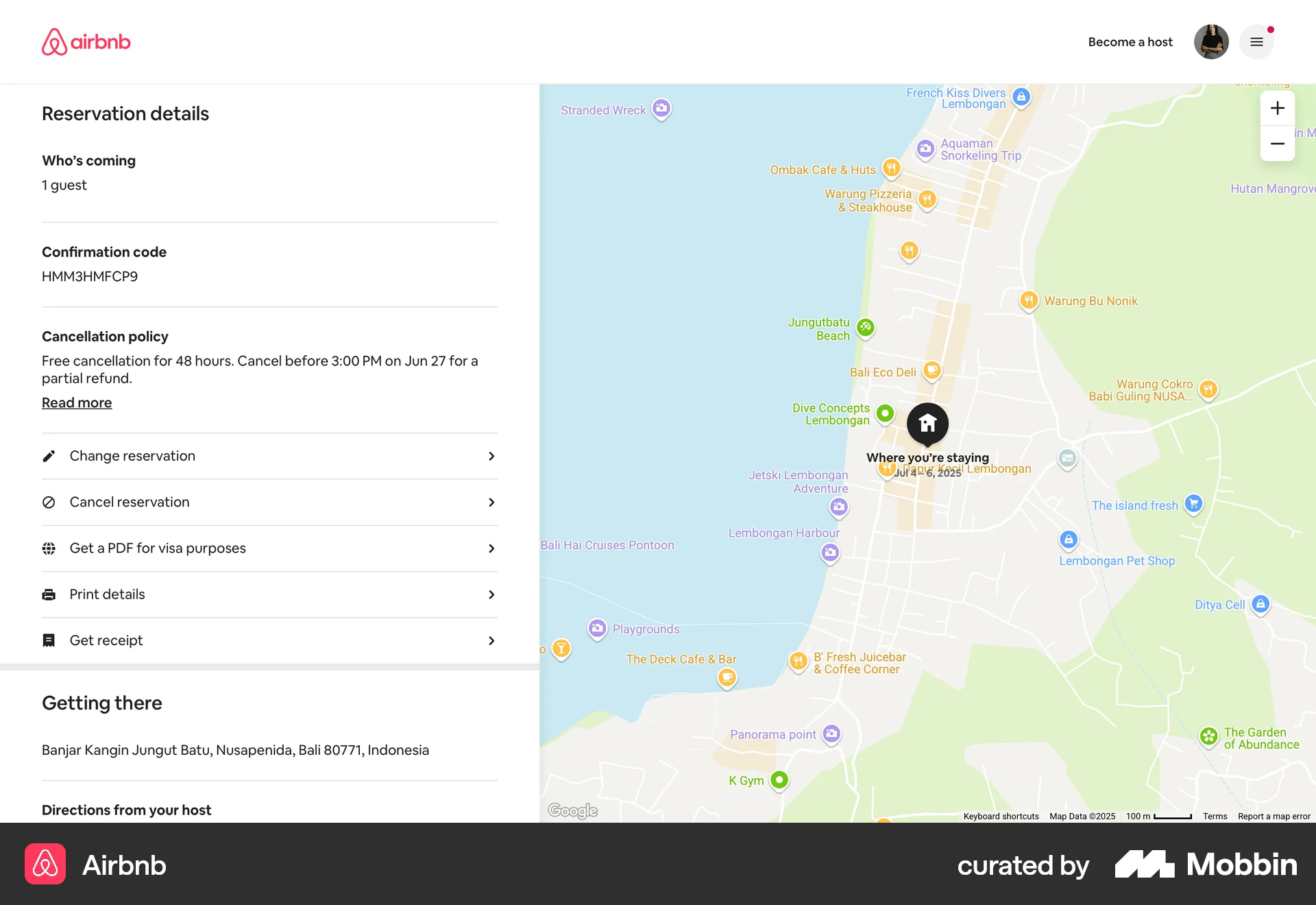The height and width of the screenshot is (905, 1316).
Task: Expand Get a PDF for visa purposes chevron
Action: click(x=491, y=548)
